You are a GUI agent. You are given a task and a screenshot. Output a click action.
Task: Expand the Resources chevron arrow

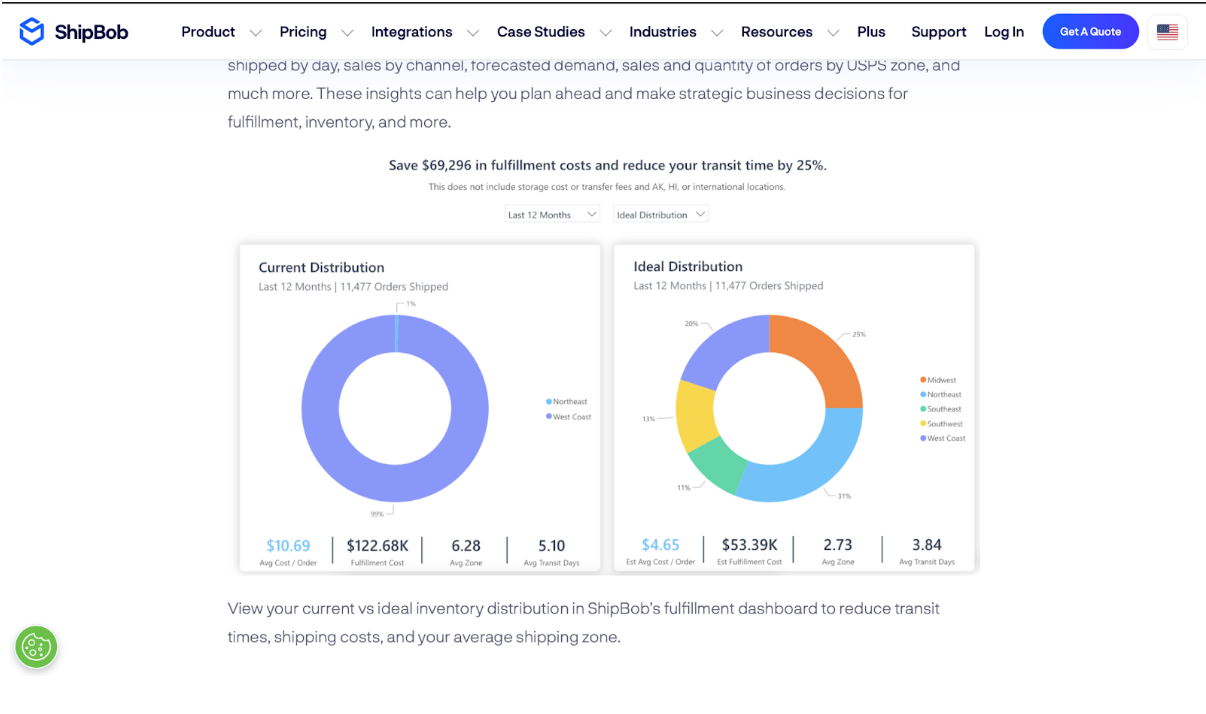pyautogui.click(x=833, y=33)
